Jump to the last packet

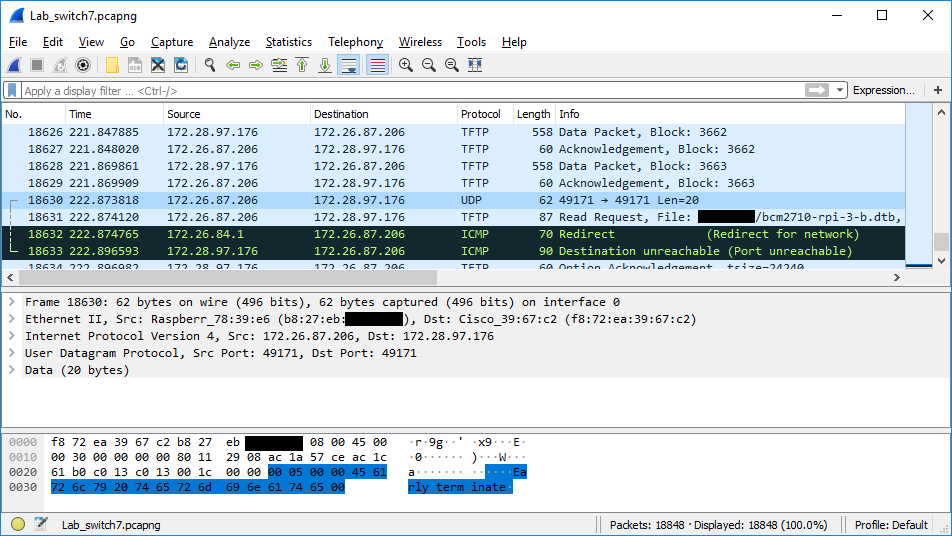click(325, 65)
